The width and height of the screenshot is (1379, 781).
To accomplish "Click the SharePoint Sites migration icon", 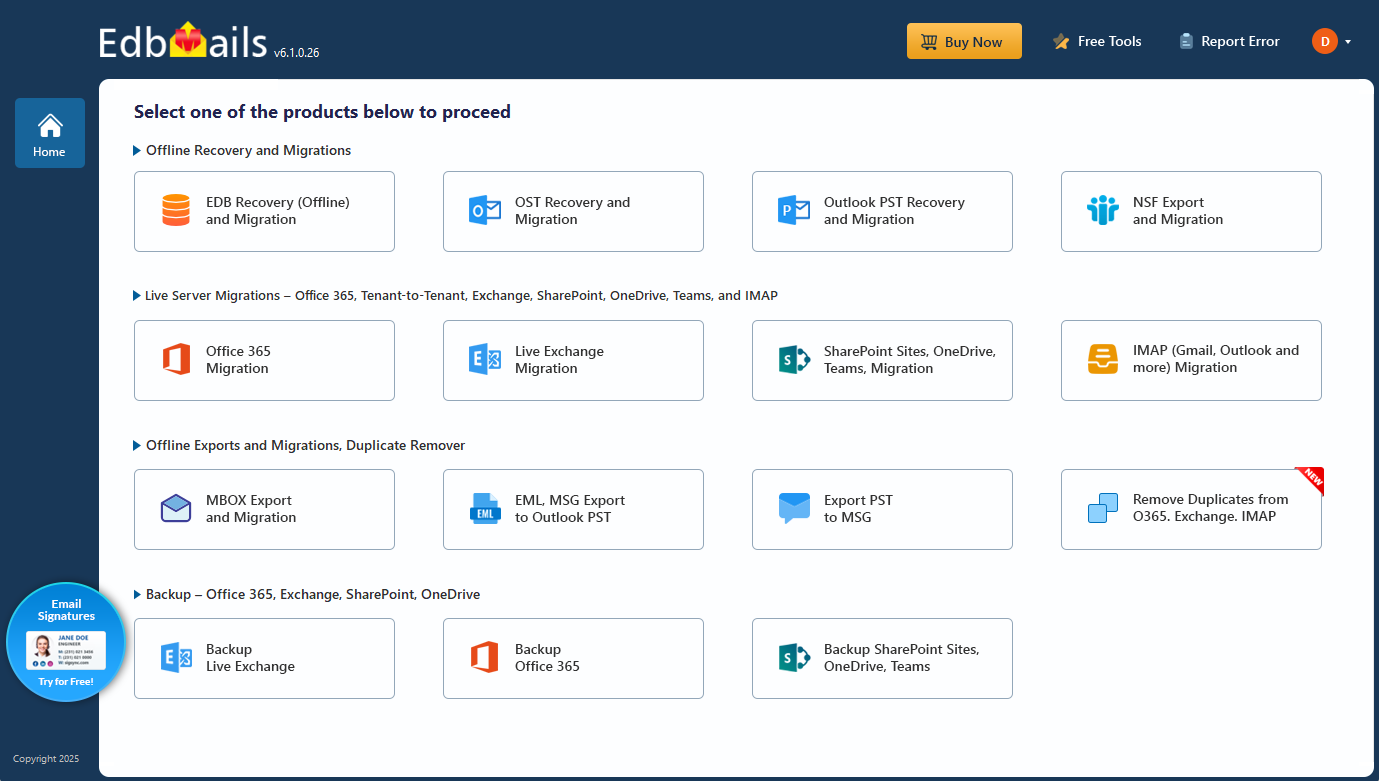I will click(x=793, y=360).
